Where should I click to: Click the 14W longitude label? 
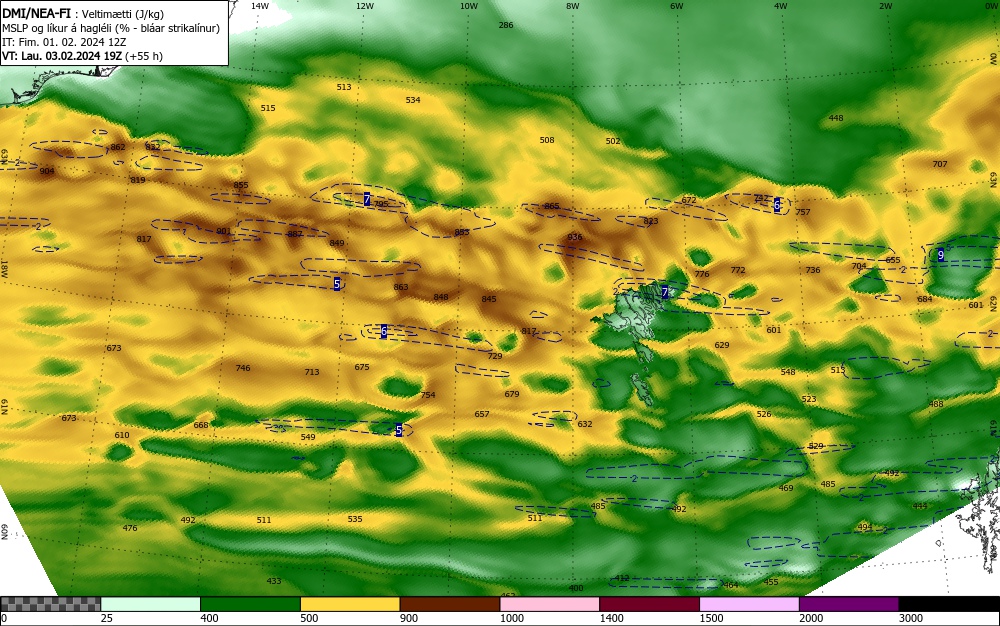[x=260, y=6]
